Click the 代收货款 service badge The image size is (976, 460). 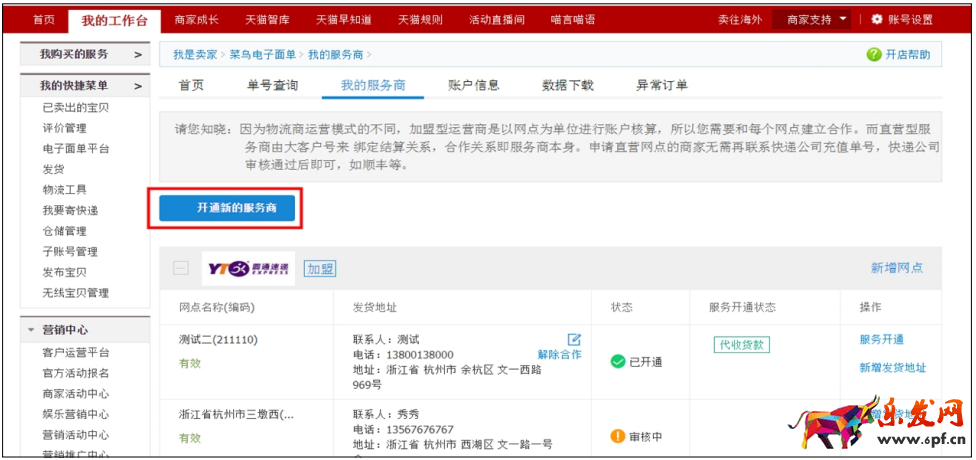coord(741,345)
